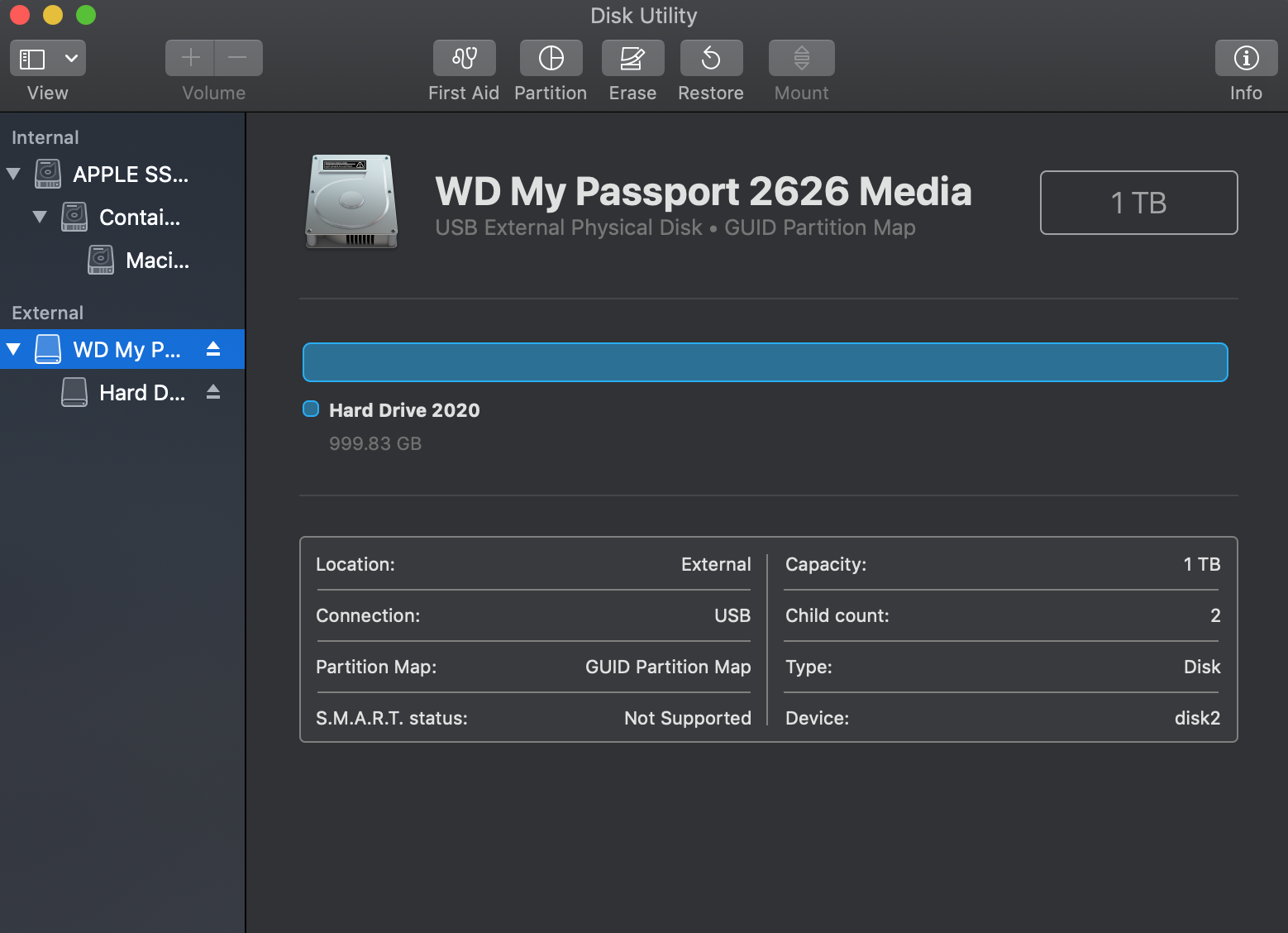
Task: Click the Erase toolbar icon
Action: coord(632,58)
